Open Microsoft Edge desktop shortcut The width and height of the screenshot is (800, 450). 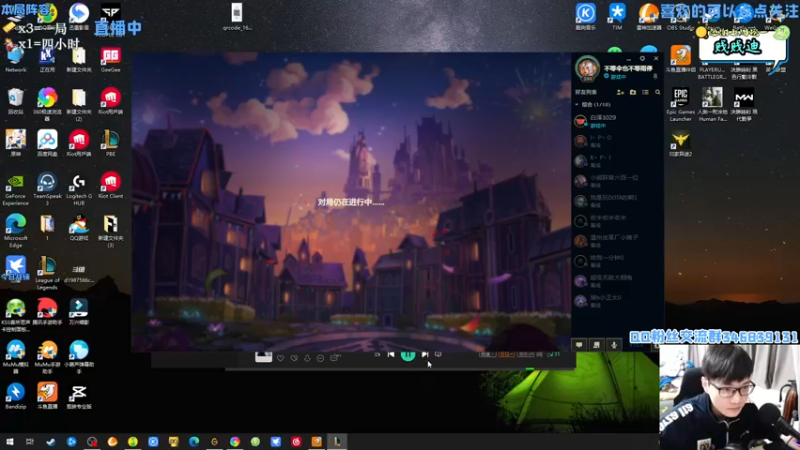coord(15,231)
